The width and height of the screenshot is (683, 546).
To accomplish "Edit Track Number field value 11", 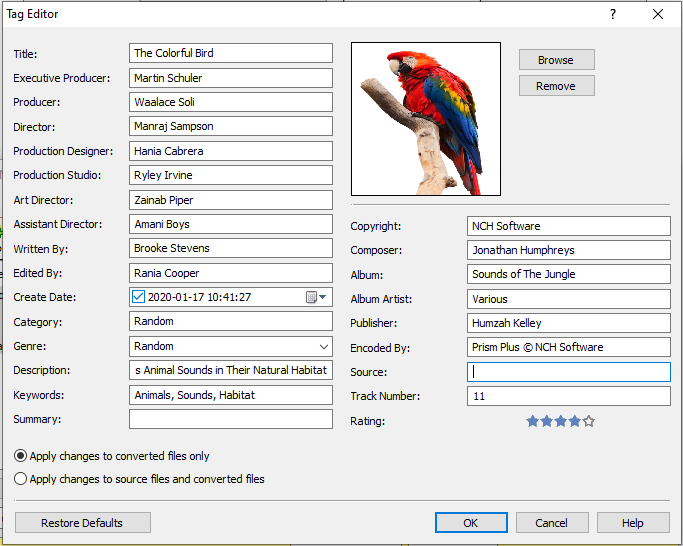I will click(569, 396).
